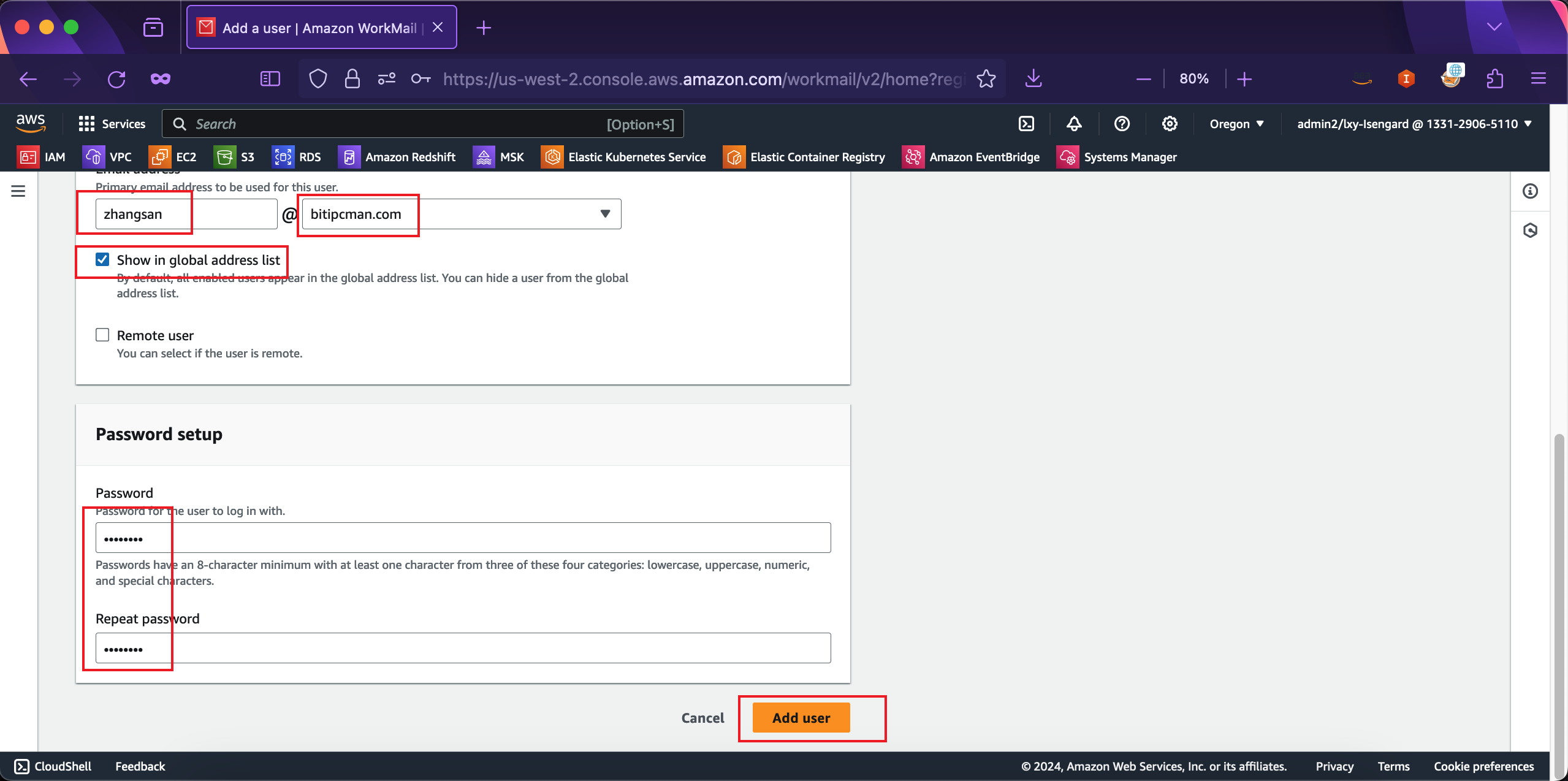Open the Feedback link

[x=140, y=766]
